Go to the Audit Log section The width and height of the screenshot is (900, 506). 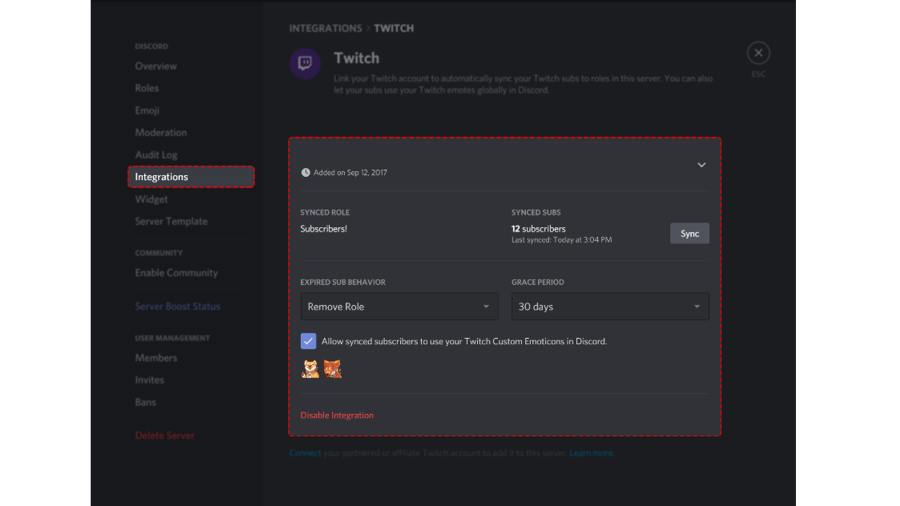(156, 155)
